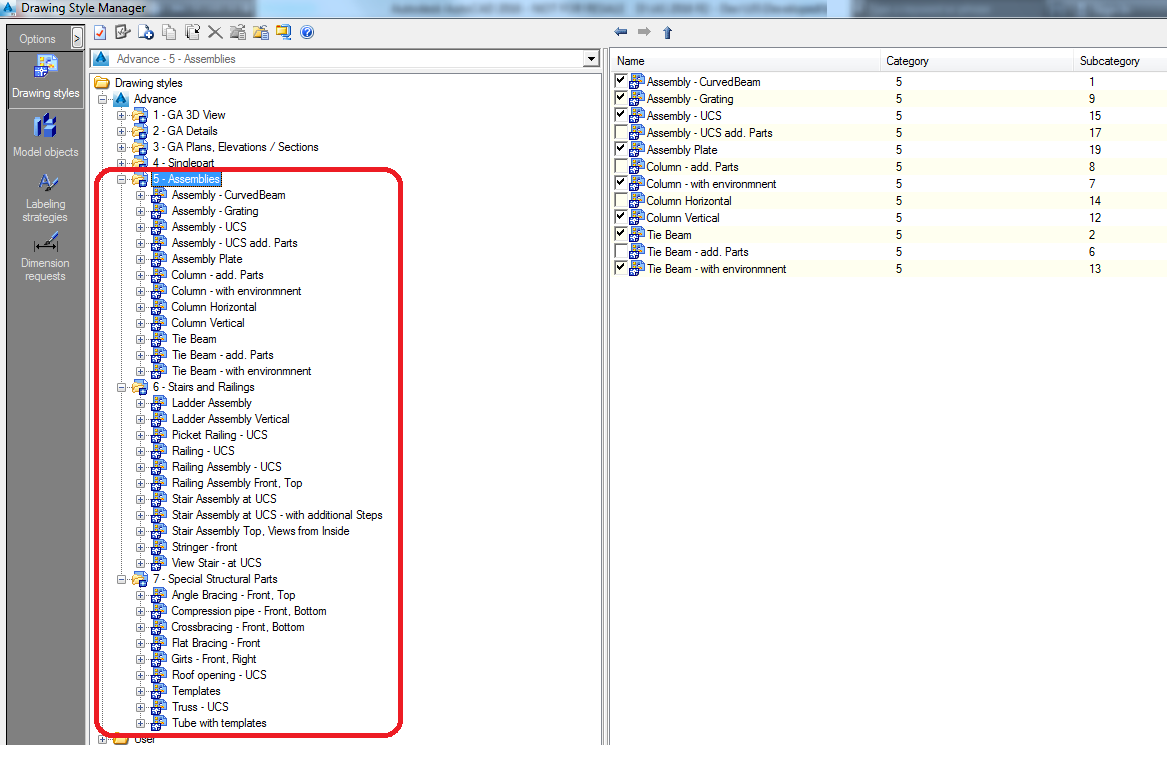
Task: Click the Advance node icon in tree
Action: [x=122, y=99]
